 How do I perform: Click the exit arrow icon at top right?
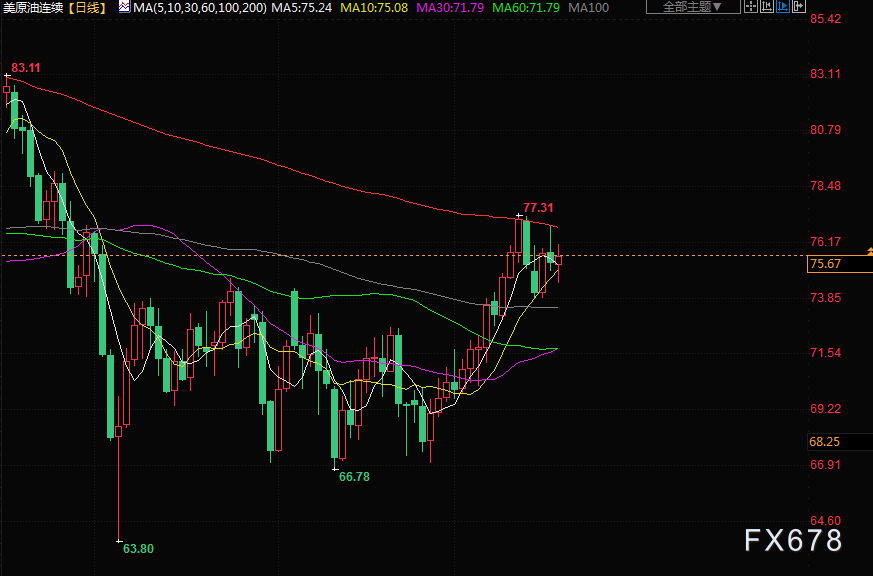[x=798, y=6]
